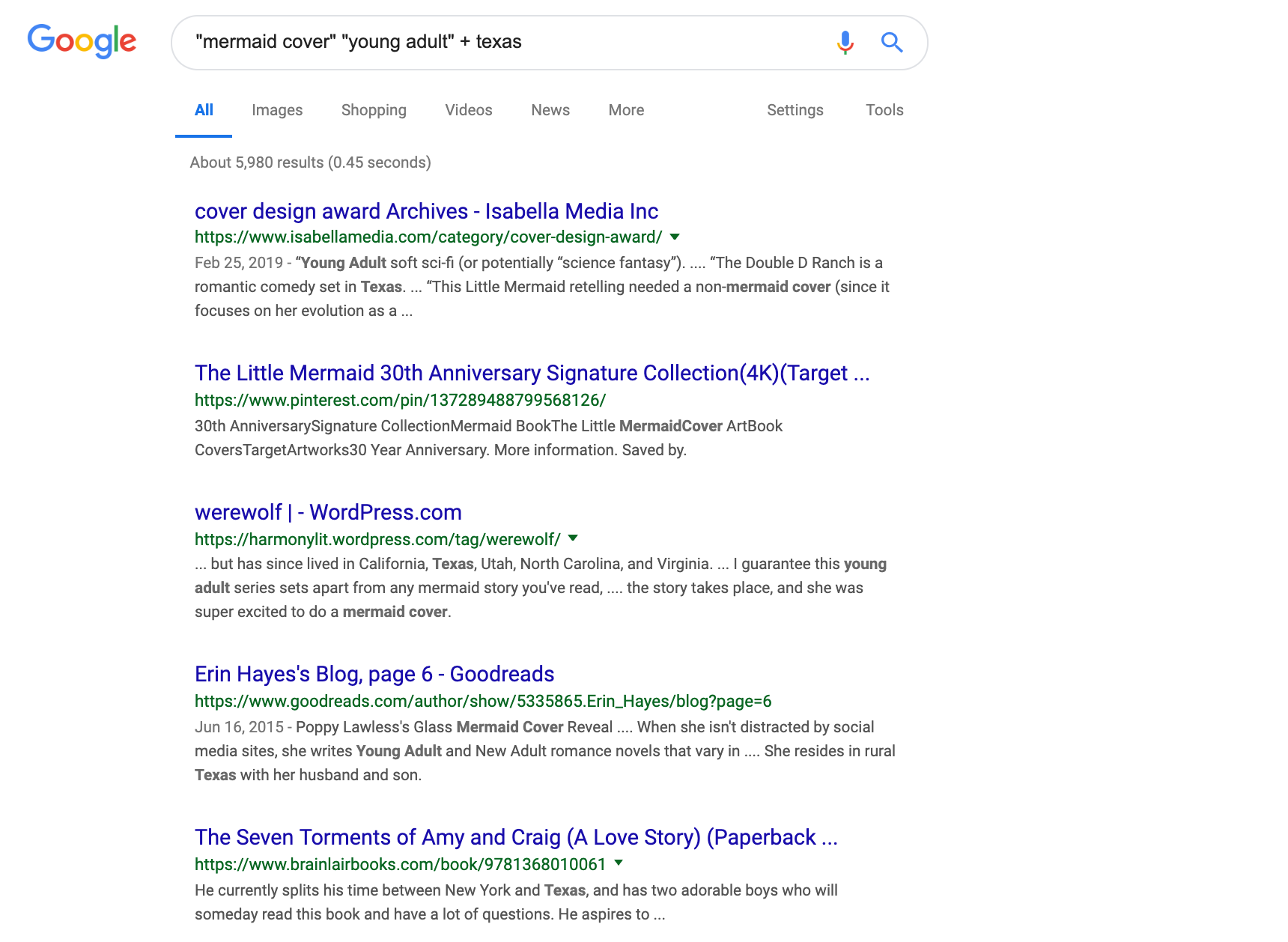1288x942 pixels.
Task: Click the goodreads.com author URL text
Action: (483, 702)
